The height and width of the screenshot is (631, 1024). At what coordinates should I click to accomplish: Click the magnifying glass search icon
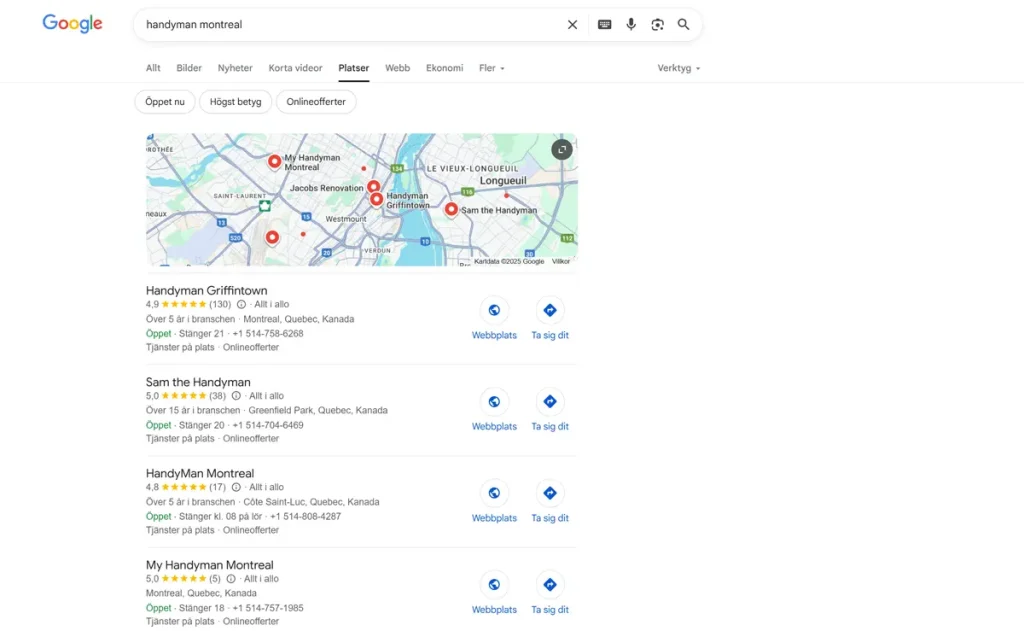pos(684,25)
